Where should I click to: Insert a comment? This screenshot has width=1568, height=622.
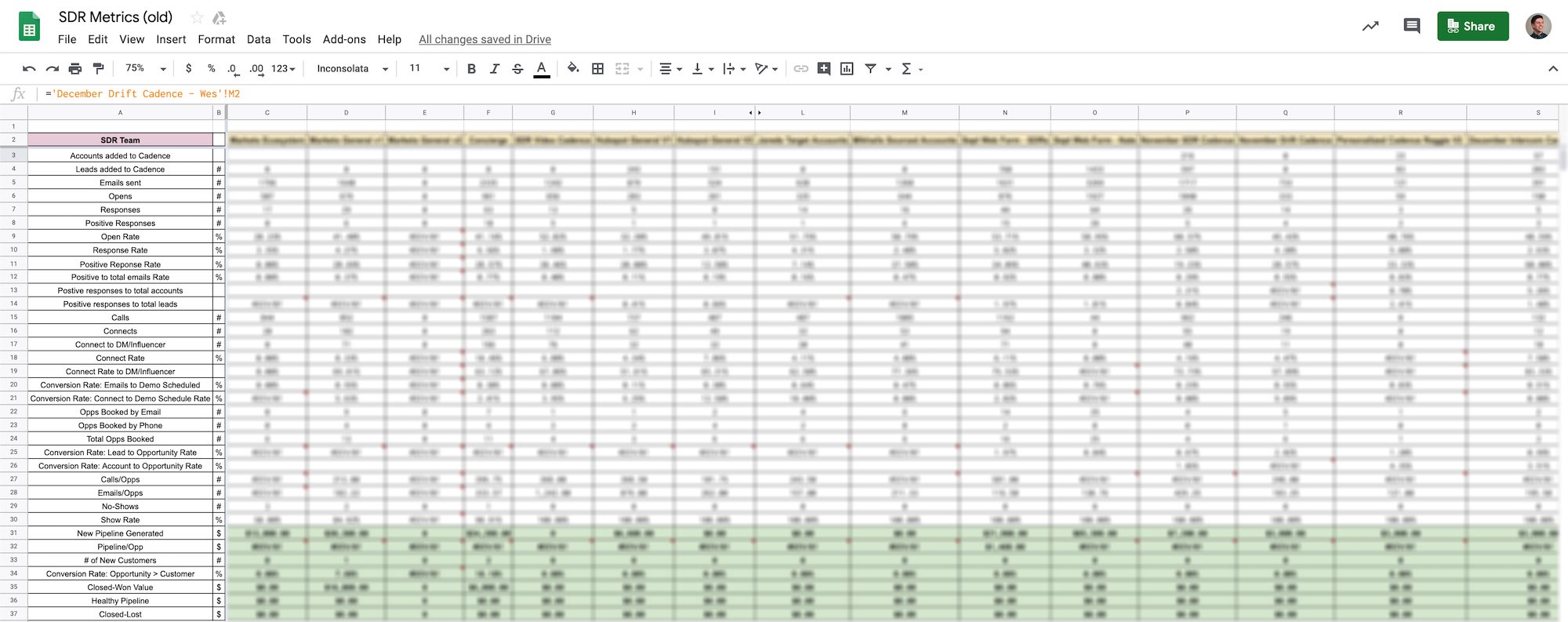coord(824,69)
